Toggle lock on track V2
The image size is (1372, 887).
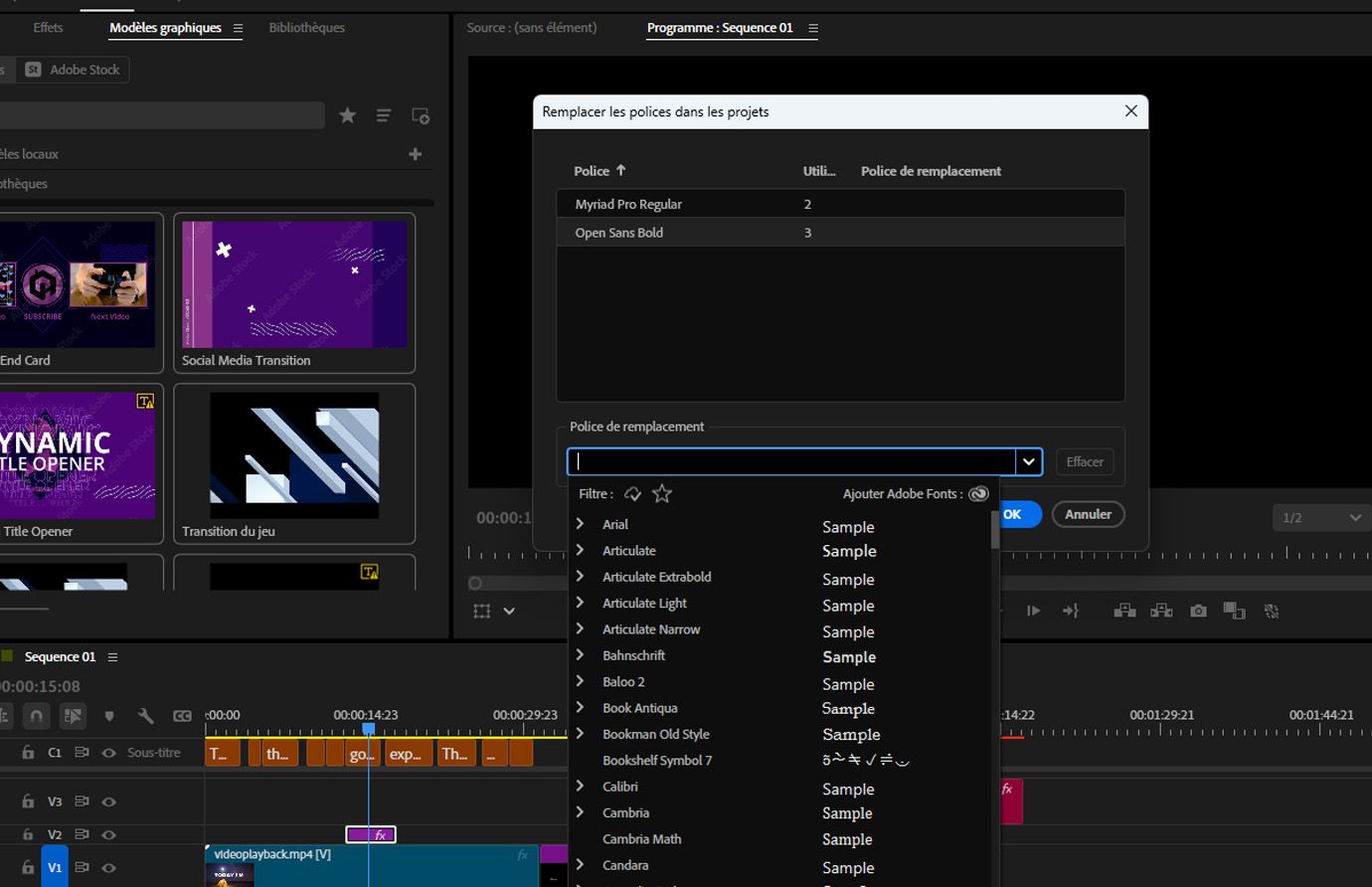(x=28, y=834)
